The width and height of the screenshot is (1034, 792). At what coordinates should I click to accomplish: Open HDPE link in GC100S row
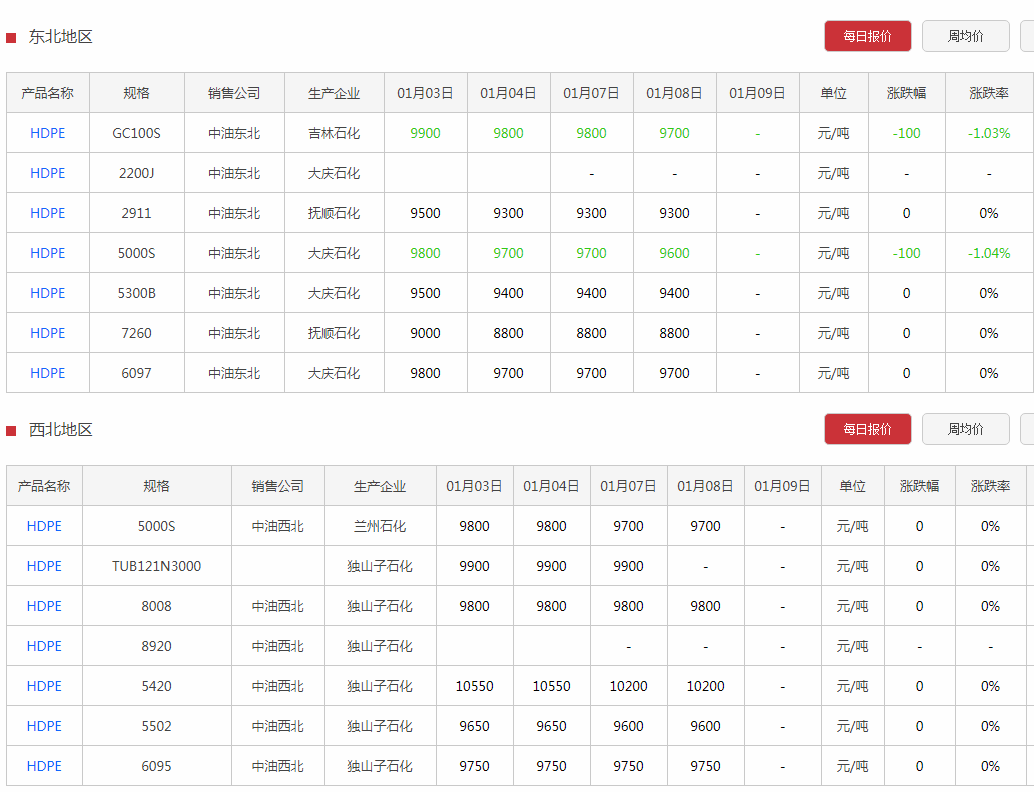pyautogui.click(x=47, y=133)
